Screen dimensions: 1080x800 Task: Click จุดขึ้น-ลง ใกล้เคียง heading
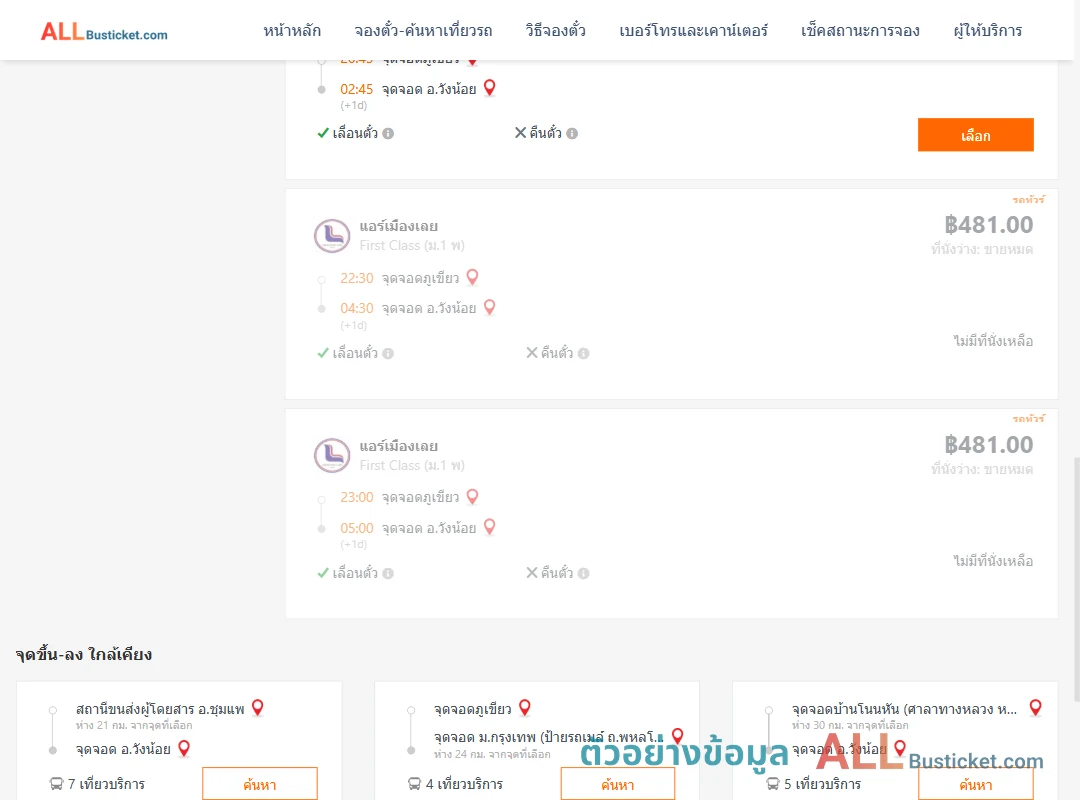pyautogui.click(x=84, y=654)
